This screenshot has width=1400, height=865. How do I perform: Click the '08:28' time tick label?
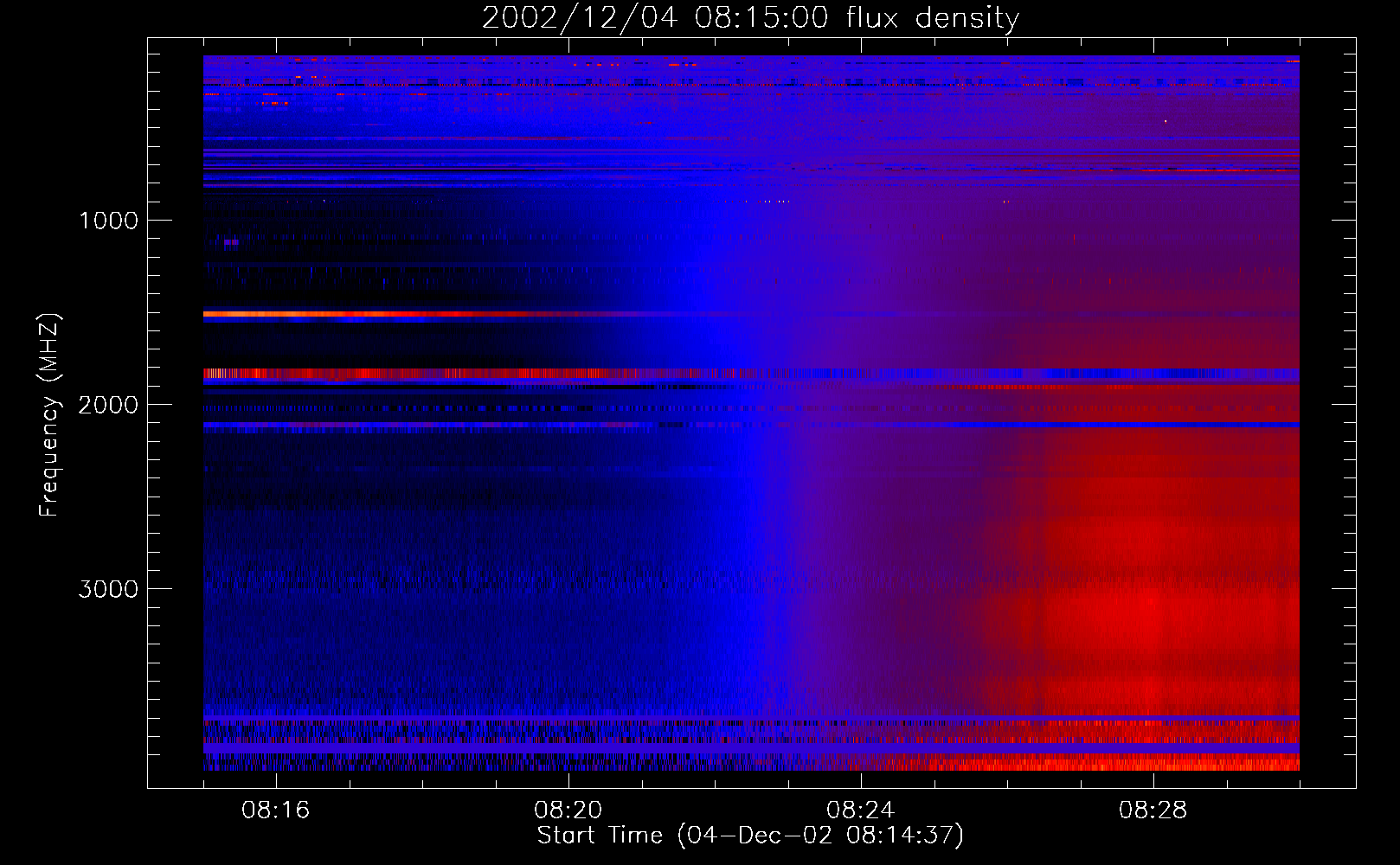[1153, 811]
